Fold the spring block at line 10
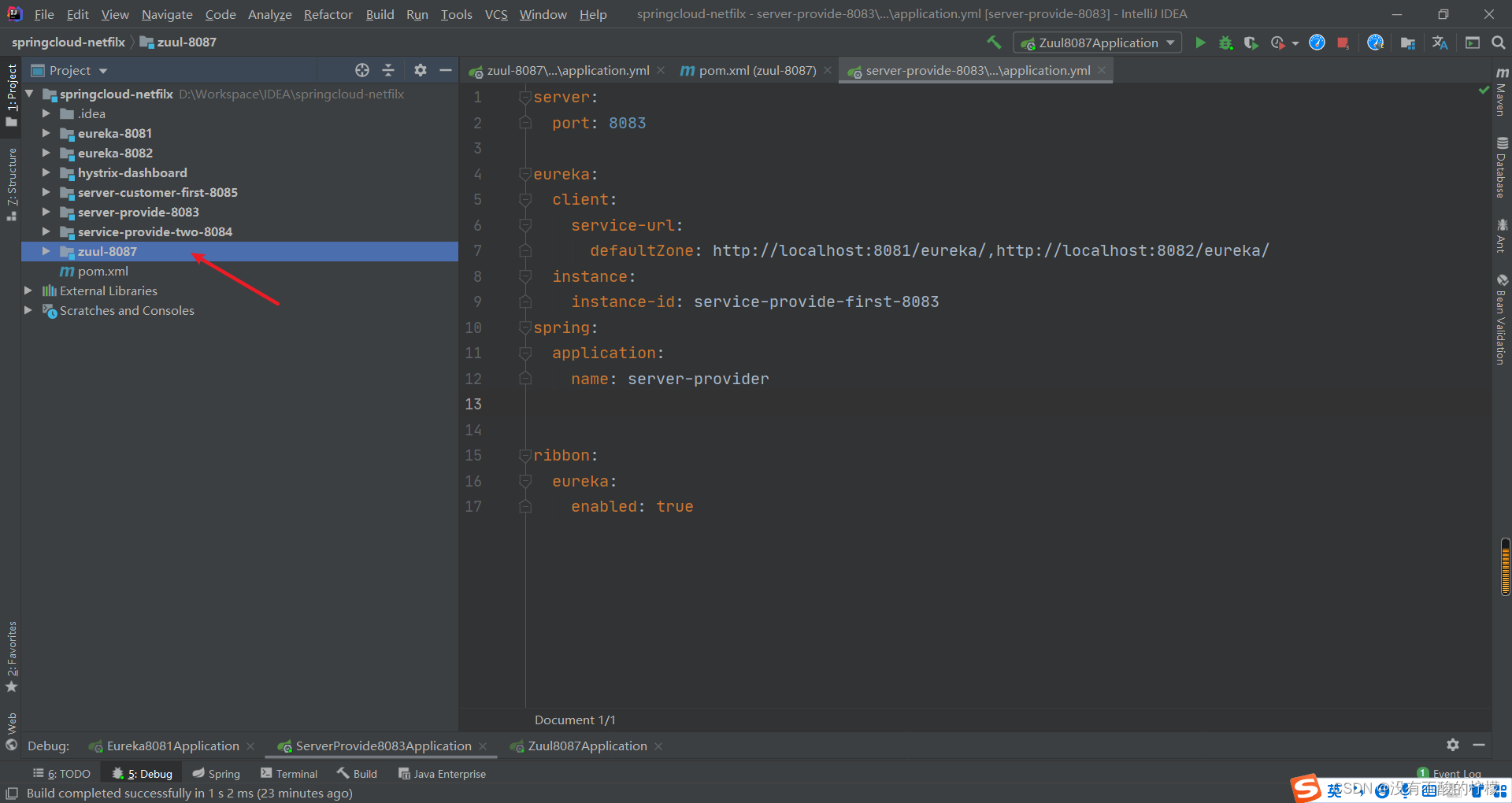The height and width of the screenshot is (803, 1512). point(525,327)
